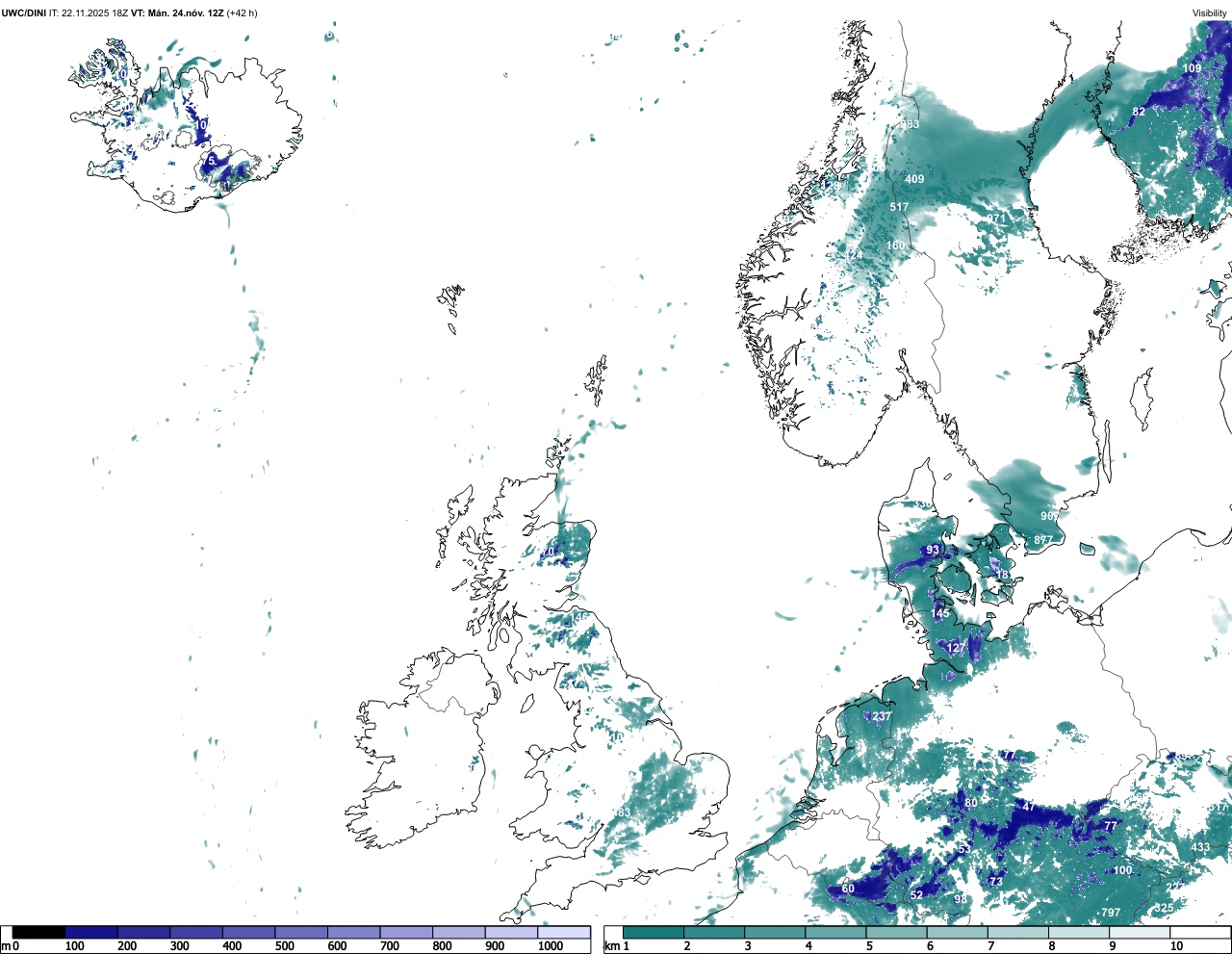
Task: Click the '409' visibility value over Scandinavia
Action: tap(914, 179)
